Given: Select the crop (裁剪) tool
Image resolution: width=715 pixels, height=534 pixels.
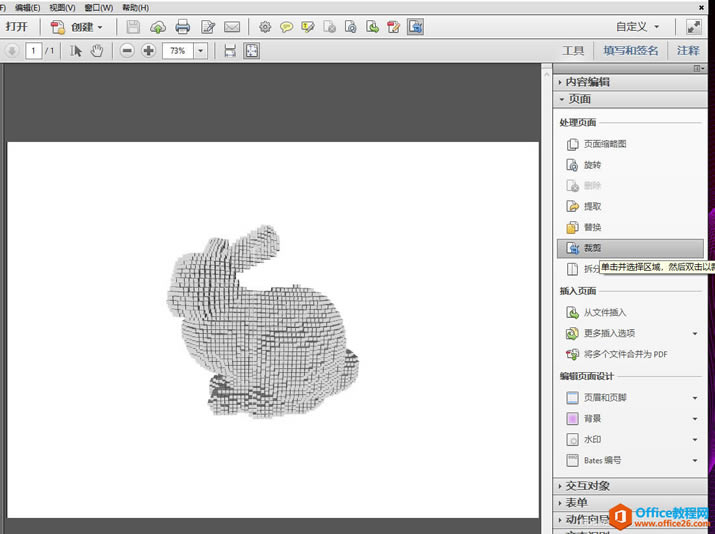Looking at the screenshot, I should pos(593,248).
